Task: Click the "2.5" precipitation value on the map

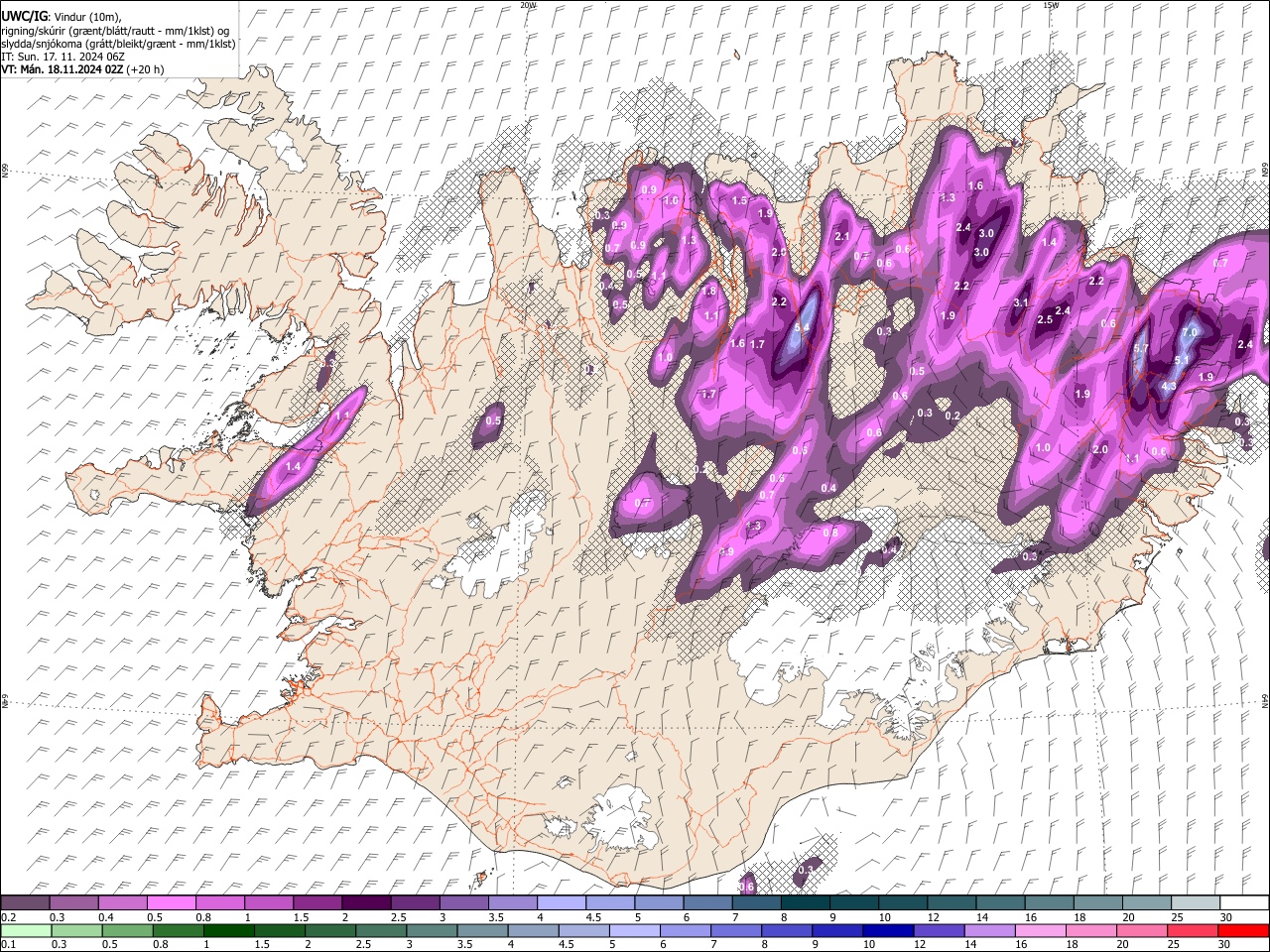Action: click(1045, 319)
